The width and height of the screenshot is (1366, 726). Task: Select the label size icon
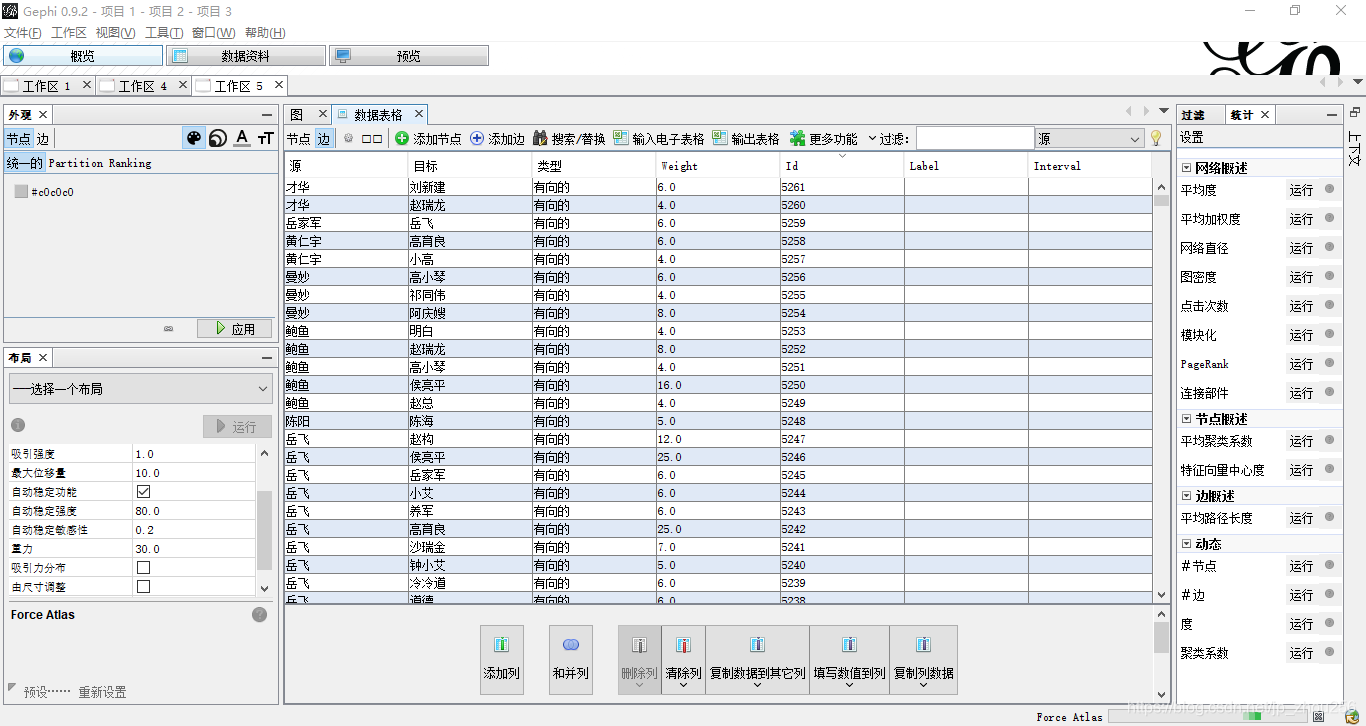265,139
